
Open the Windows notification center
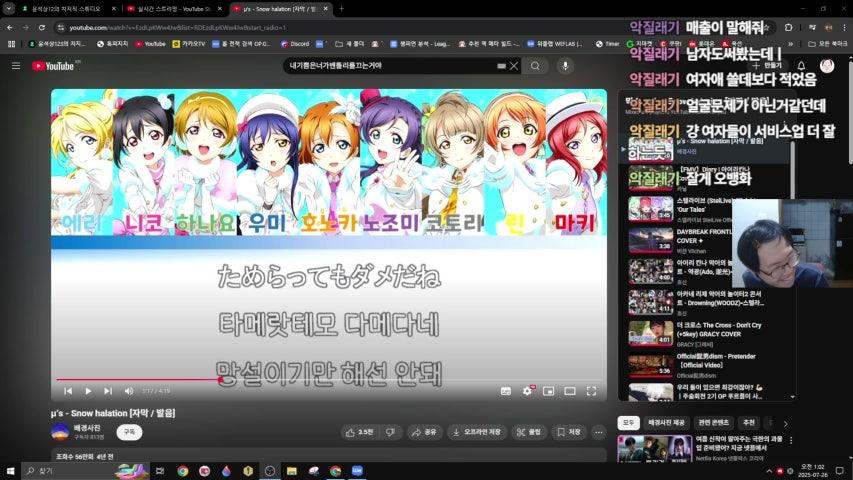(x=839, y=471)
